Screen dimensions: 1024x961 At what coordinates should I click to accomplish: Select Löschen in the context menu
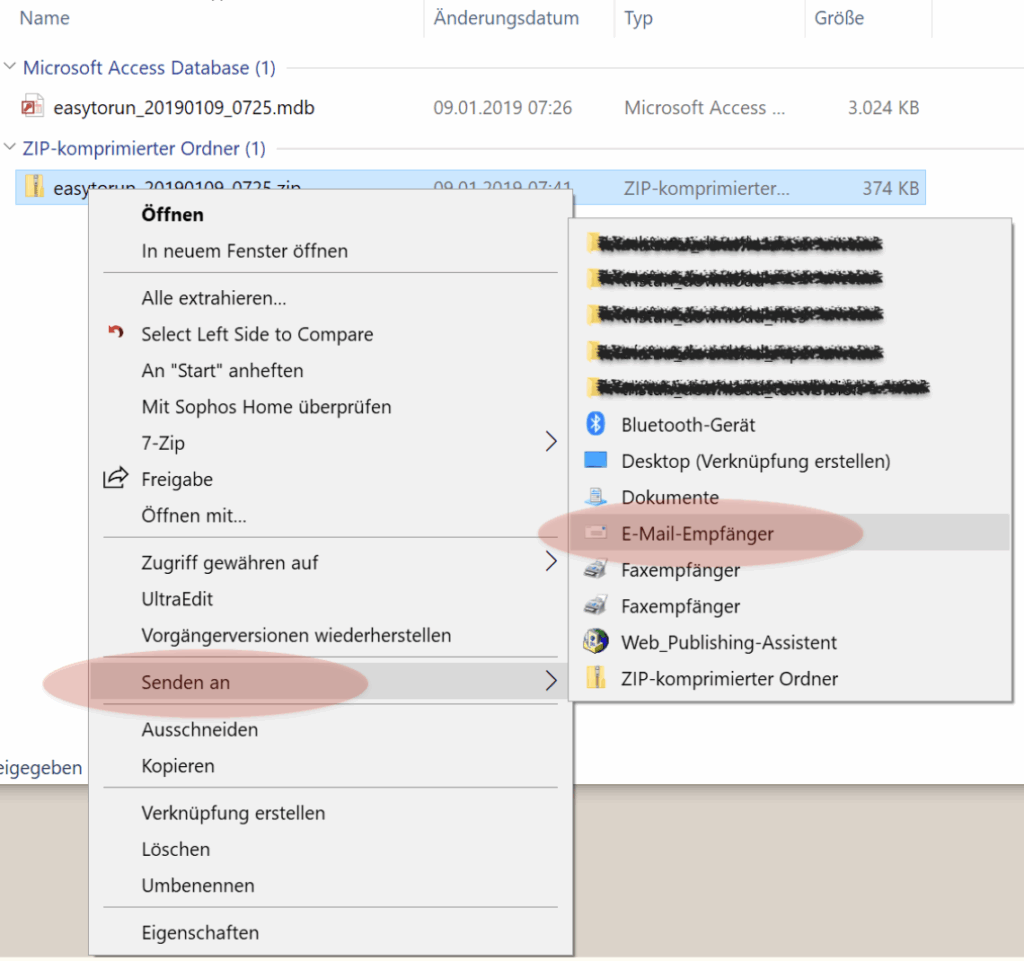click(176, 849)
